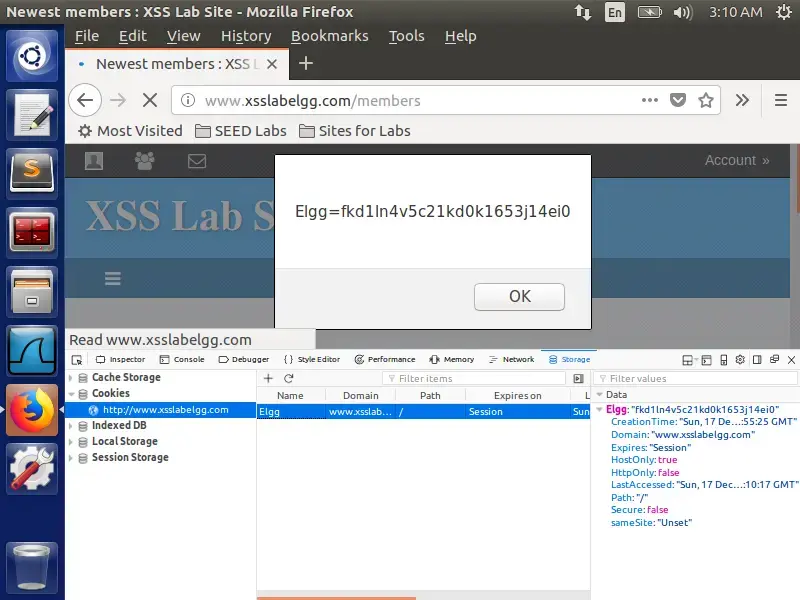800x600 pixels.
Task: Click OK in the cookie alert dialog
Action: (519, 296)
